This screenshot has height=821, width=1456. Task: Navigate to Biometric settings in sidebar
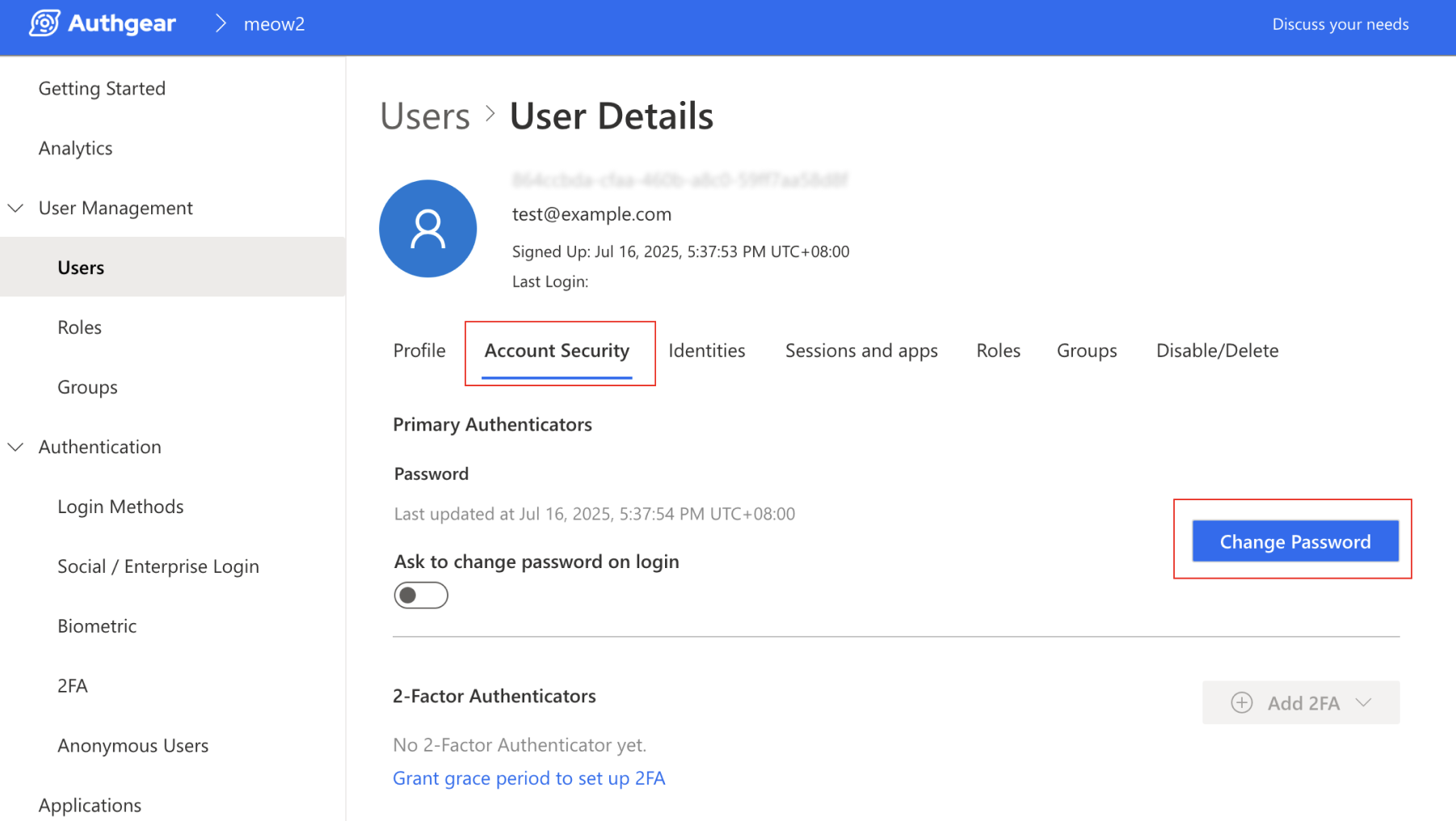coord(97,626)
